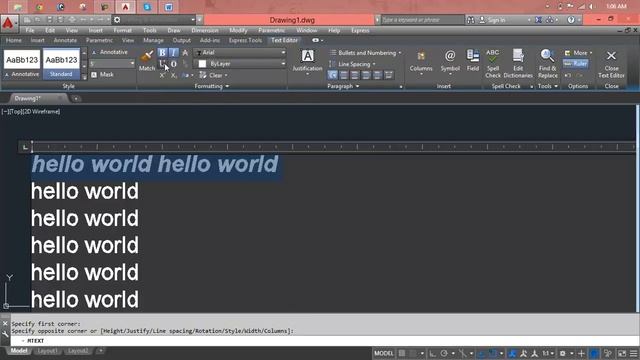Toggle Polar Tracking in status bar
The width and height of the screenshot is (640, 360).
point(444,353)
